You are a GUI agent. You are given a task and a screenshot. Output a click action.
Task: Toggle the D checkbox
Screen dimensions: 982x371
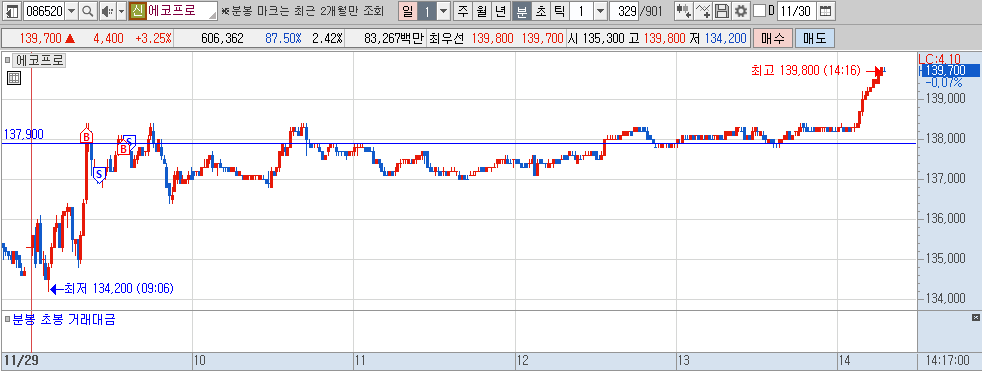point(759,11)
